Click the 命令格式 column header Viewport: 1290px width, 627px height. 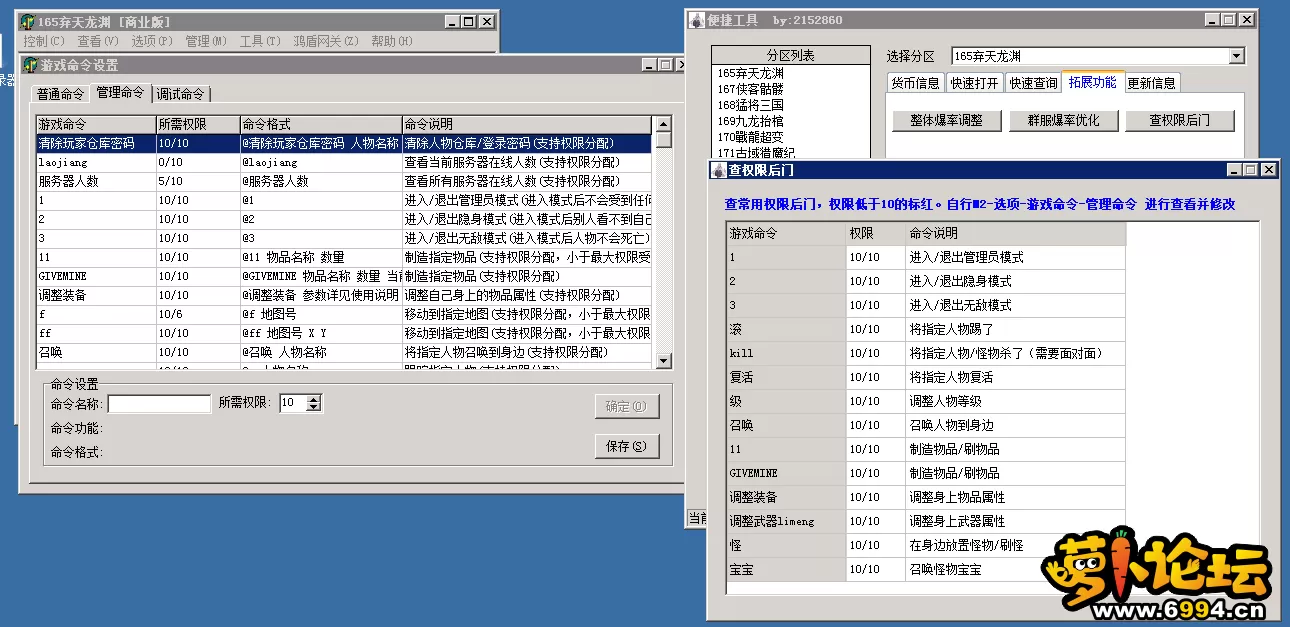click(x=321, y=125)
